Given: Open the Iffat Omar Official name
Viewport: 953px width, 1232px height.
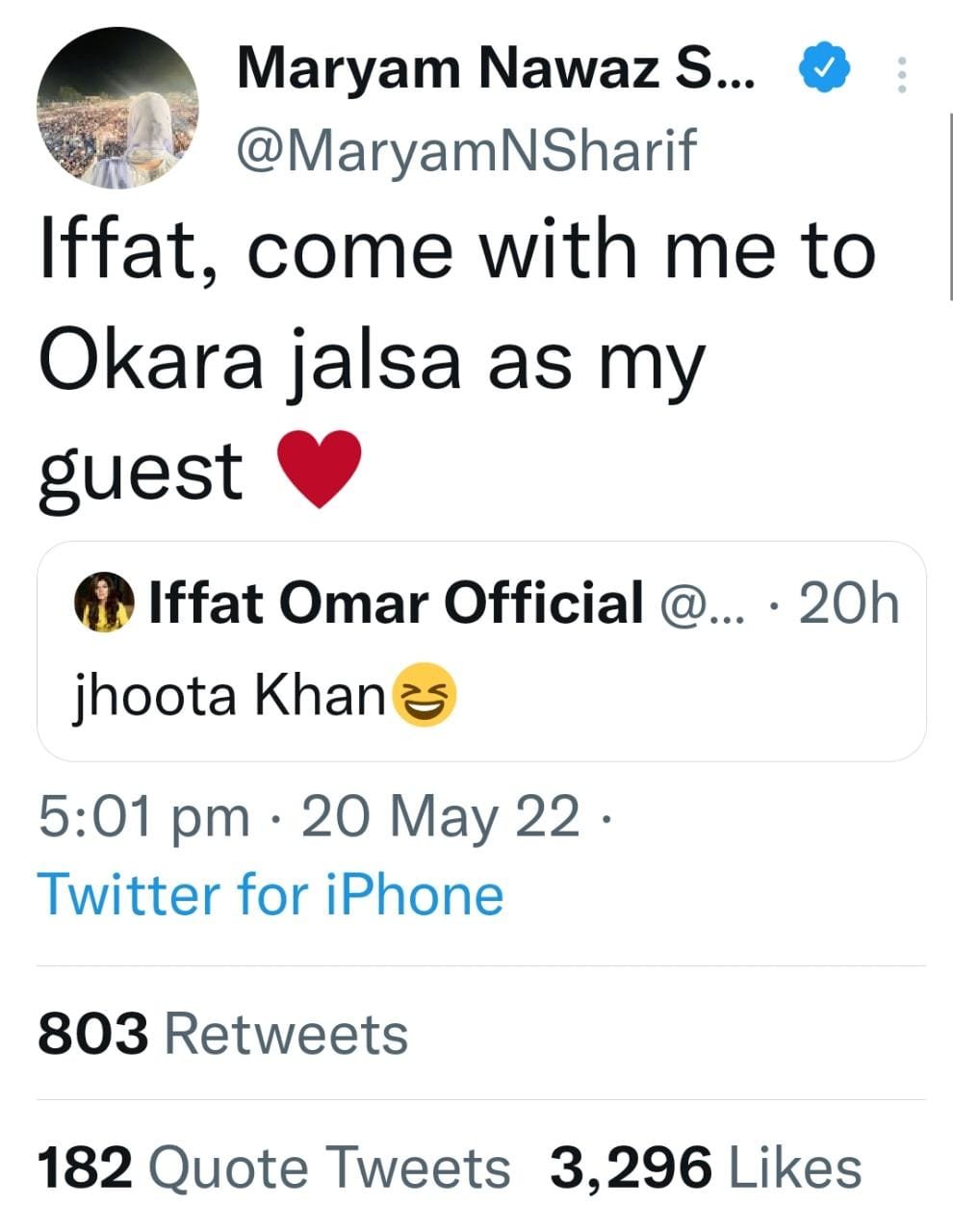Looking at the screenshot, I should point(396,603).
